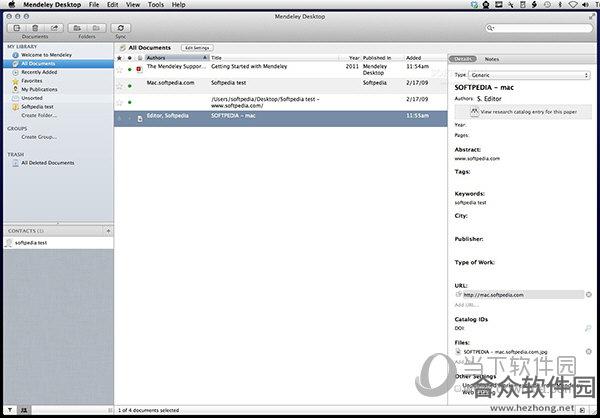Click the remove icon next to the URL field
600x418 pixels.
coord(589,294)
